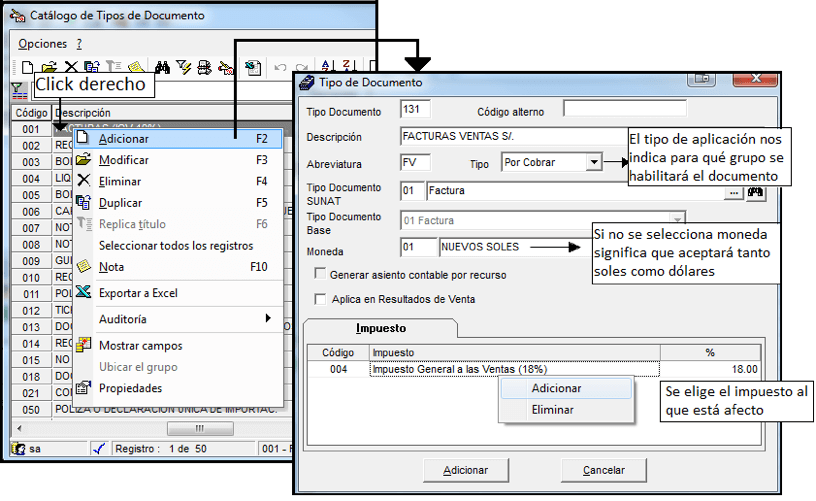Click the binoculars search icon in toolbar
Viewport: 816px width, 501px height.
(x=162, y=67)
